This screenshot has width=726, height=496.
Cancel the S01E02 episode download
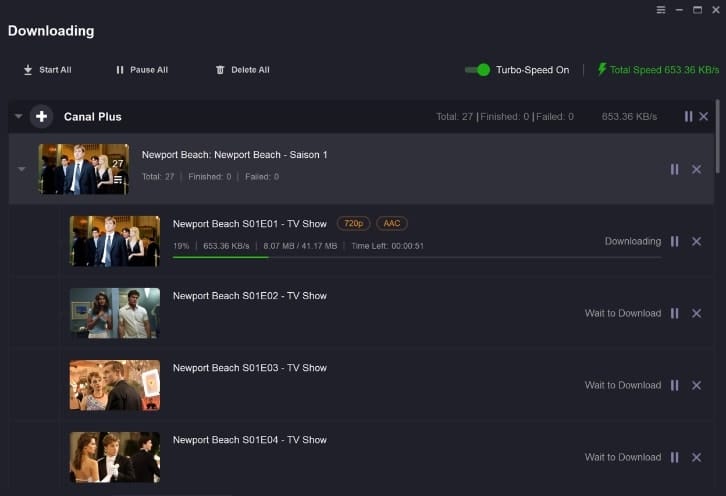[696, 314]
